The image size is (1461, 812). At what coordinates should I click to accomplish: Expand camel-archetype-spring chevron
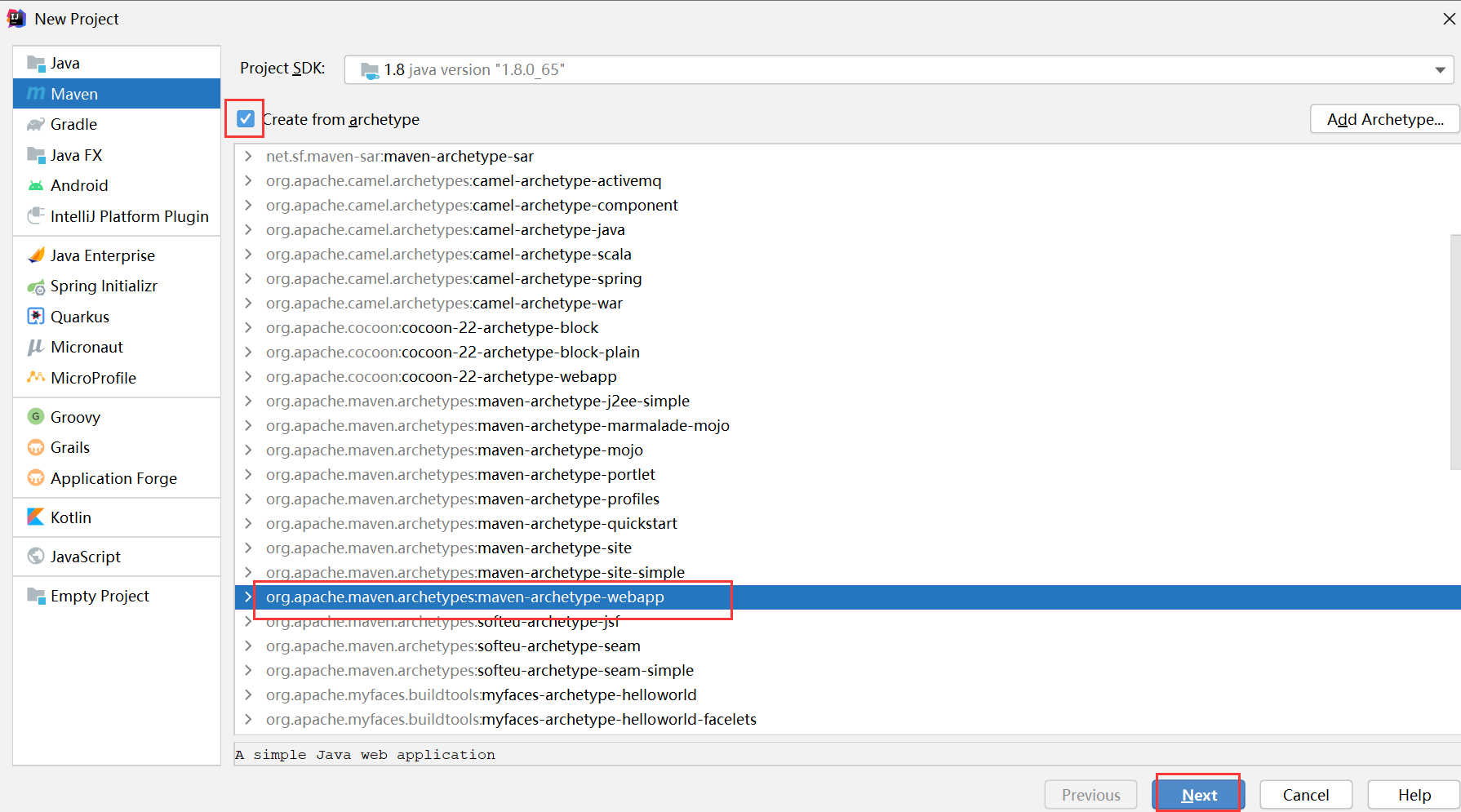point(248,278)
